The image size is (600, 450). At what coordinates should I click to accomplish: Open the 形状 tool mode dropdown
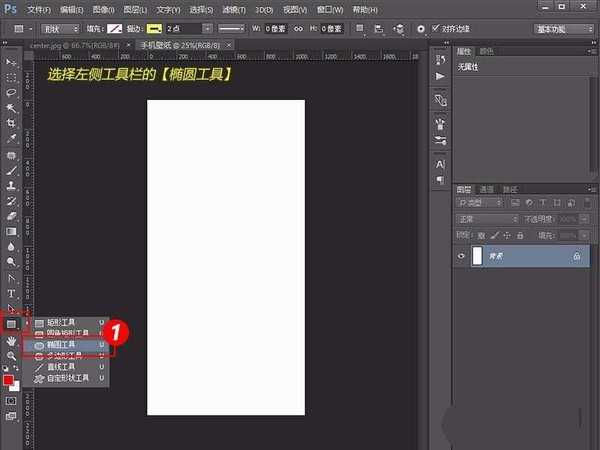tap(62, 29)
